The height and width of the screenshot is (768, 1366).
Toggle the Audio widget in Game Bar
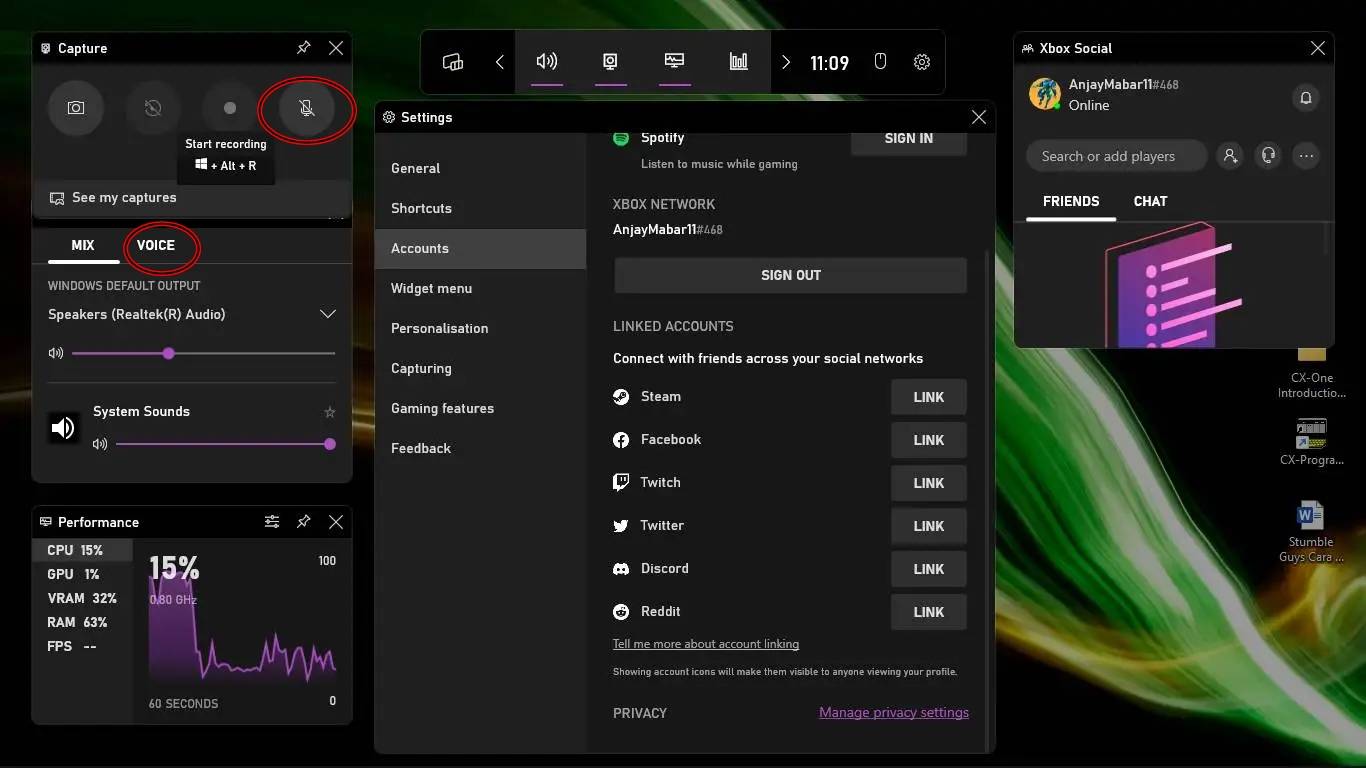click(x=547, y=62)
